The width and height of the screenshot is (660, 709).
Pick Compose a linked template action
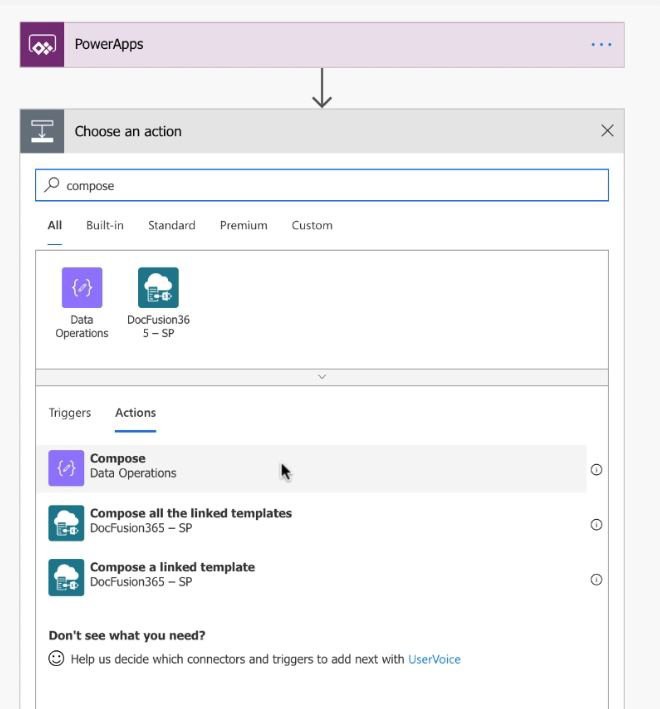click(312, 577)
